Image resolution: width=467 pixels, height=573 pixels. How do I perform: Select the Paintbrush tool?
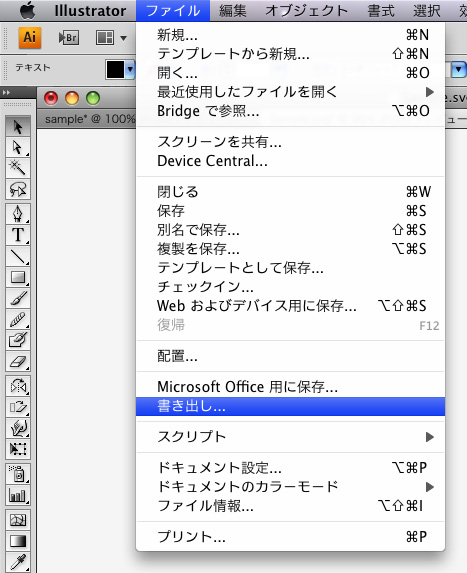pyautogui.click(x=18, y=298)
